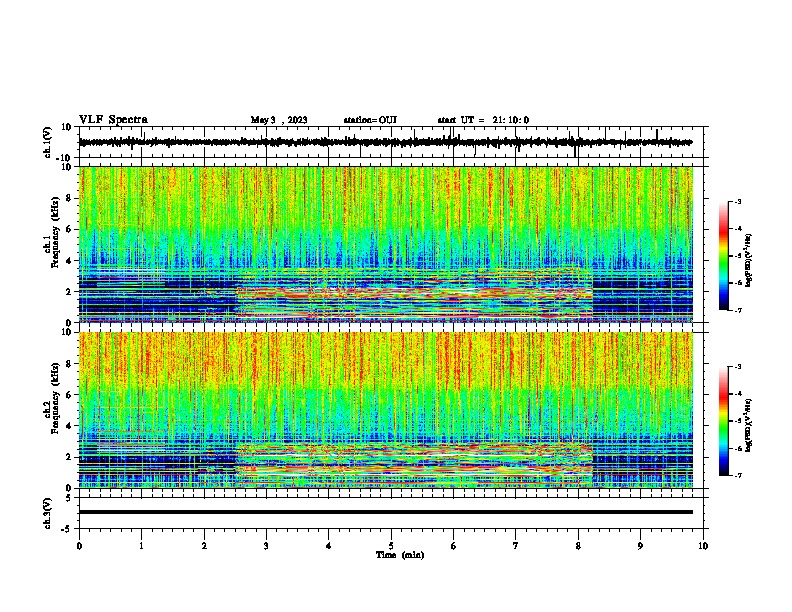Image resolution: width=792 pixels, height=612 pixels.
Task: Select the "May 3, 2023" date text
Action: pyautogui.click(x=279, y=120)
